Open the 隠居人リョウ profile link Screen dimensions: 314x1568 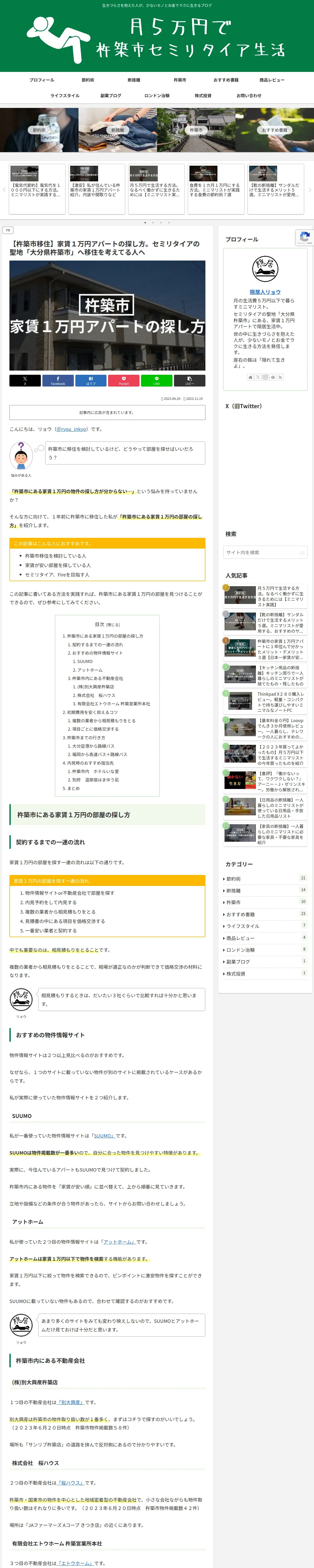coord(265,292)
